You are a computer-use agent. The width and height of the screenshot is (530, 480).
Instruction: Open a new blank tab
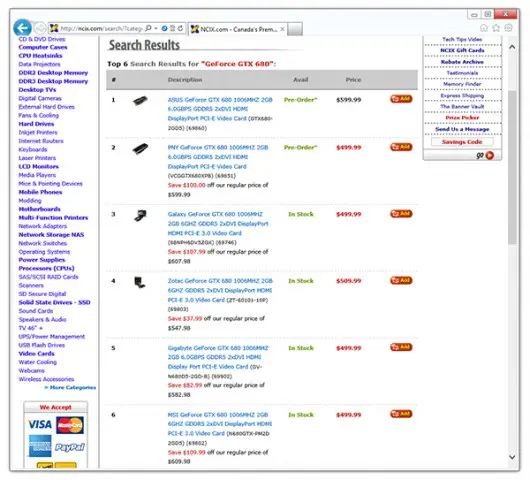click(295, 29)
